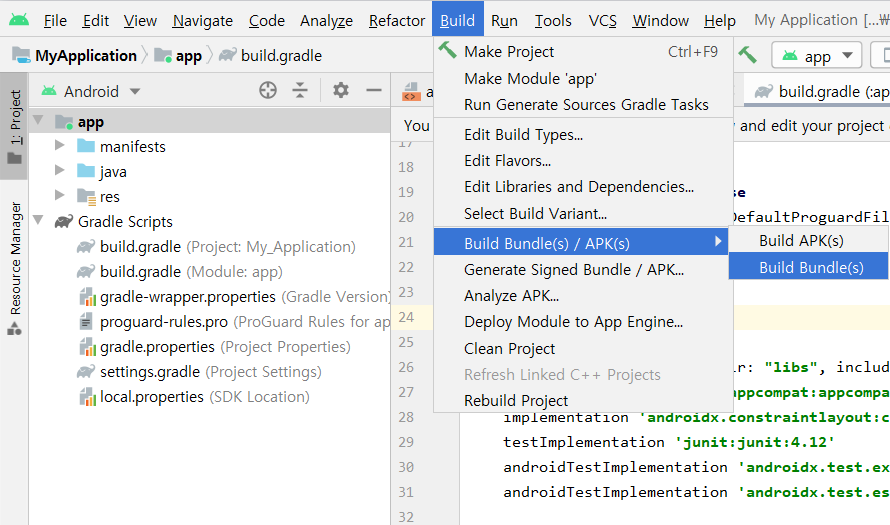Choose Run Generate Sources Gradle Tasks

[583, 104]
